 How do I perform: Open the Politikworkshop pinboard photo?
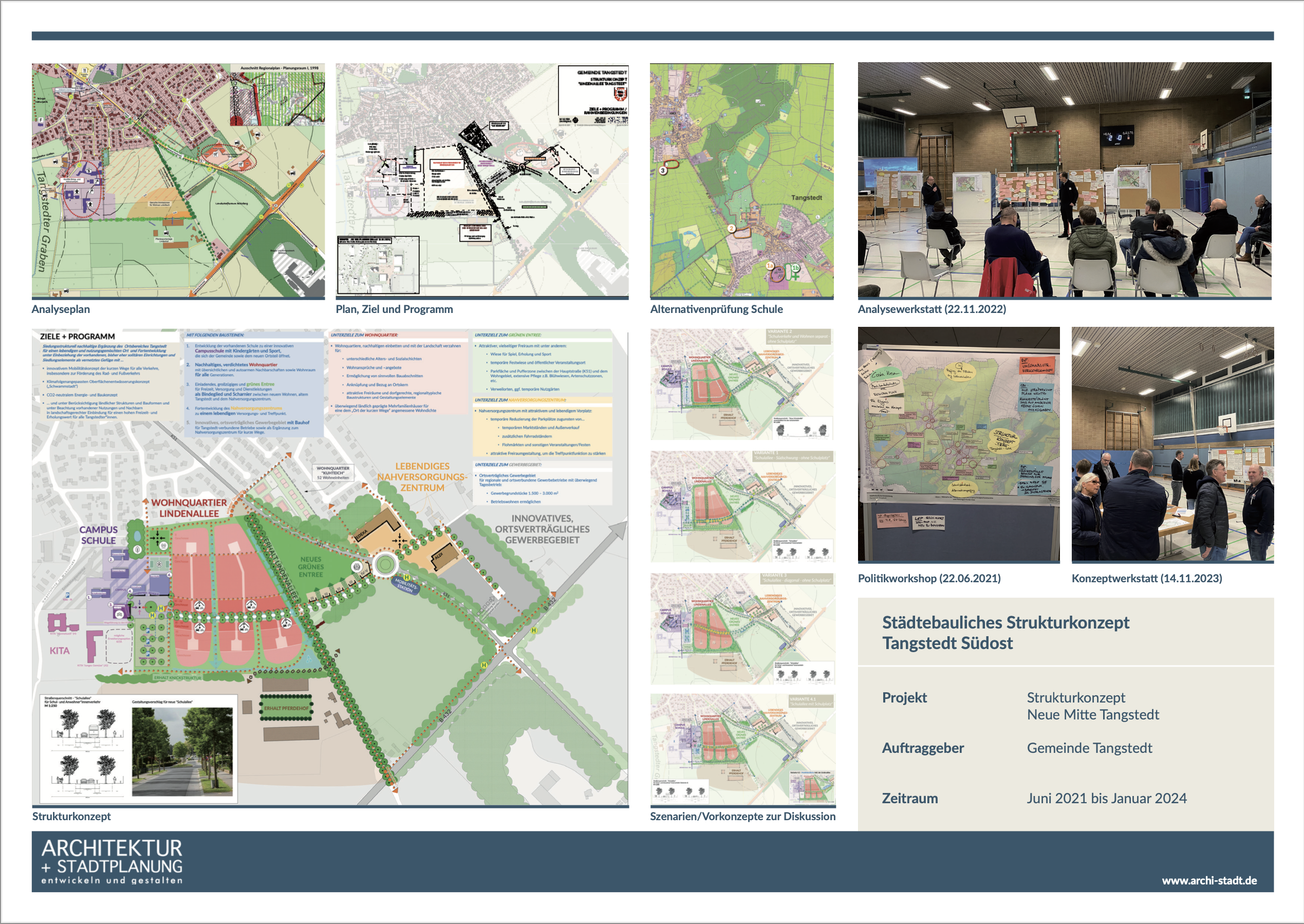(958, 445)
